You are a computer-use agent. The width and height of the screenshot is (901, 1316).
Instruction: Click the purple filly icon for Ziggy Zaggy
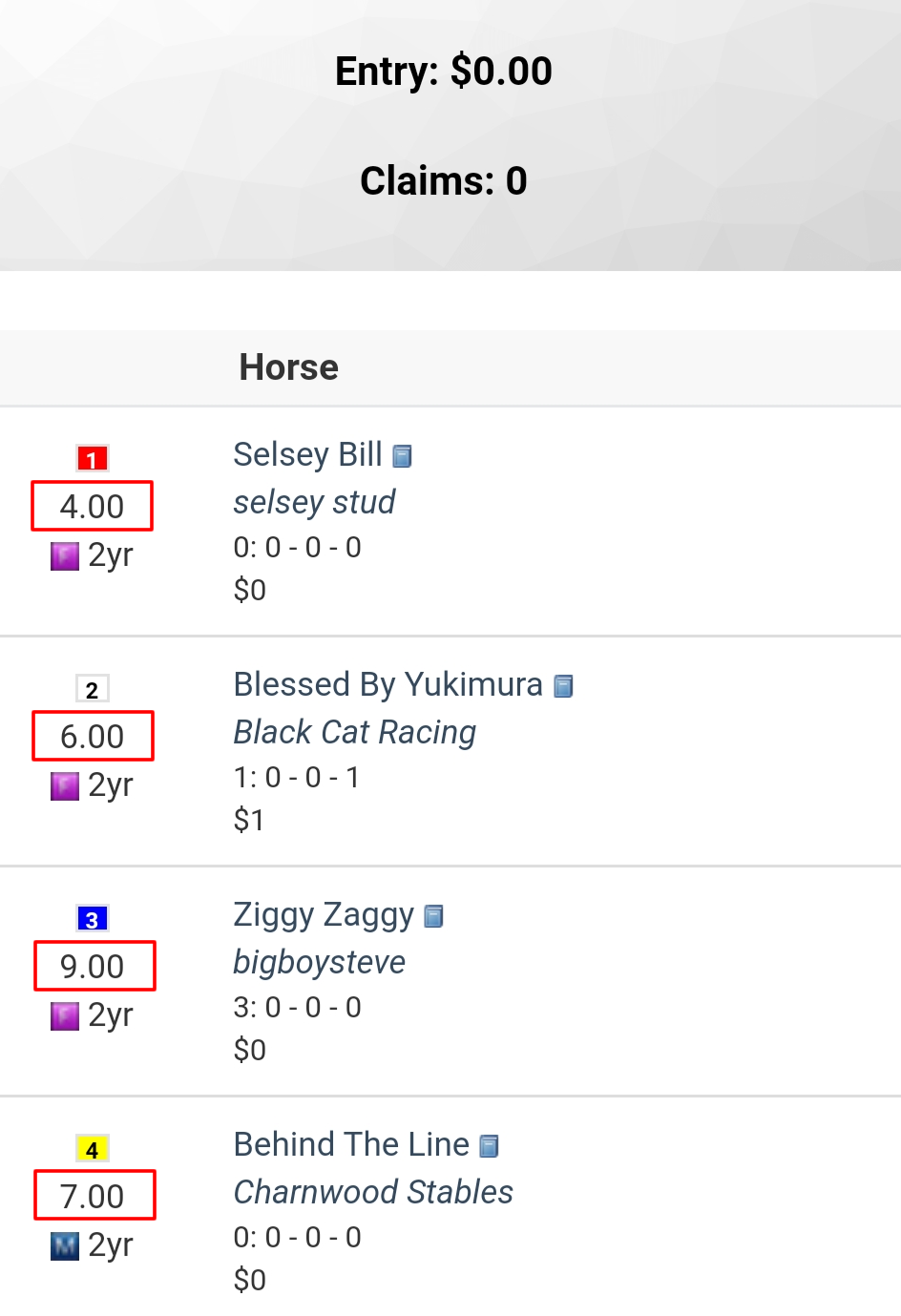65,1016
